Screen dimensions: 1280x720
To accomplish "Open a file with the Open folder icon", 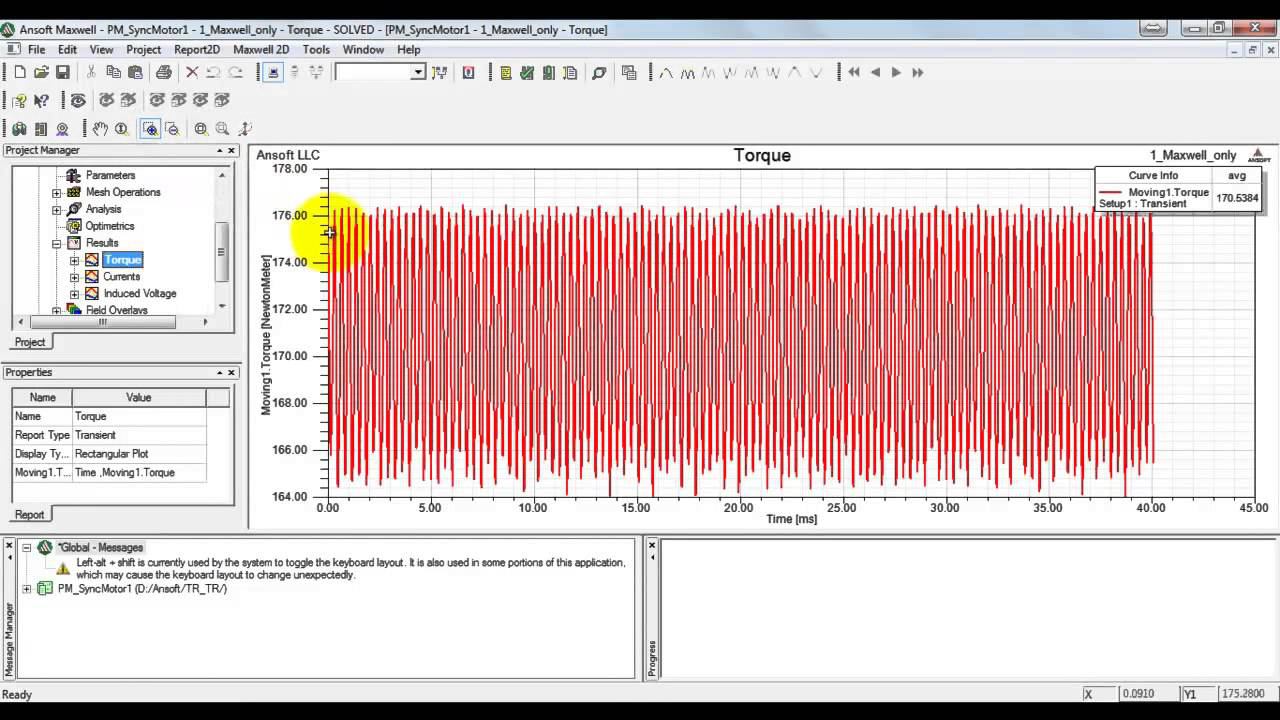I will (41, 72).
